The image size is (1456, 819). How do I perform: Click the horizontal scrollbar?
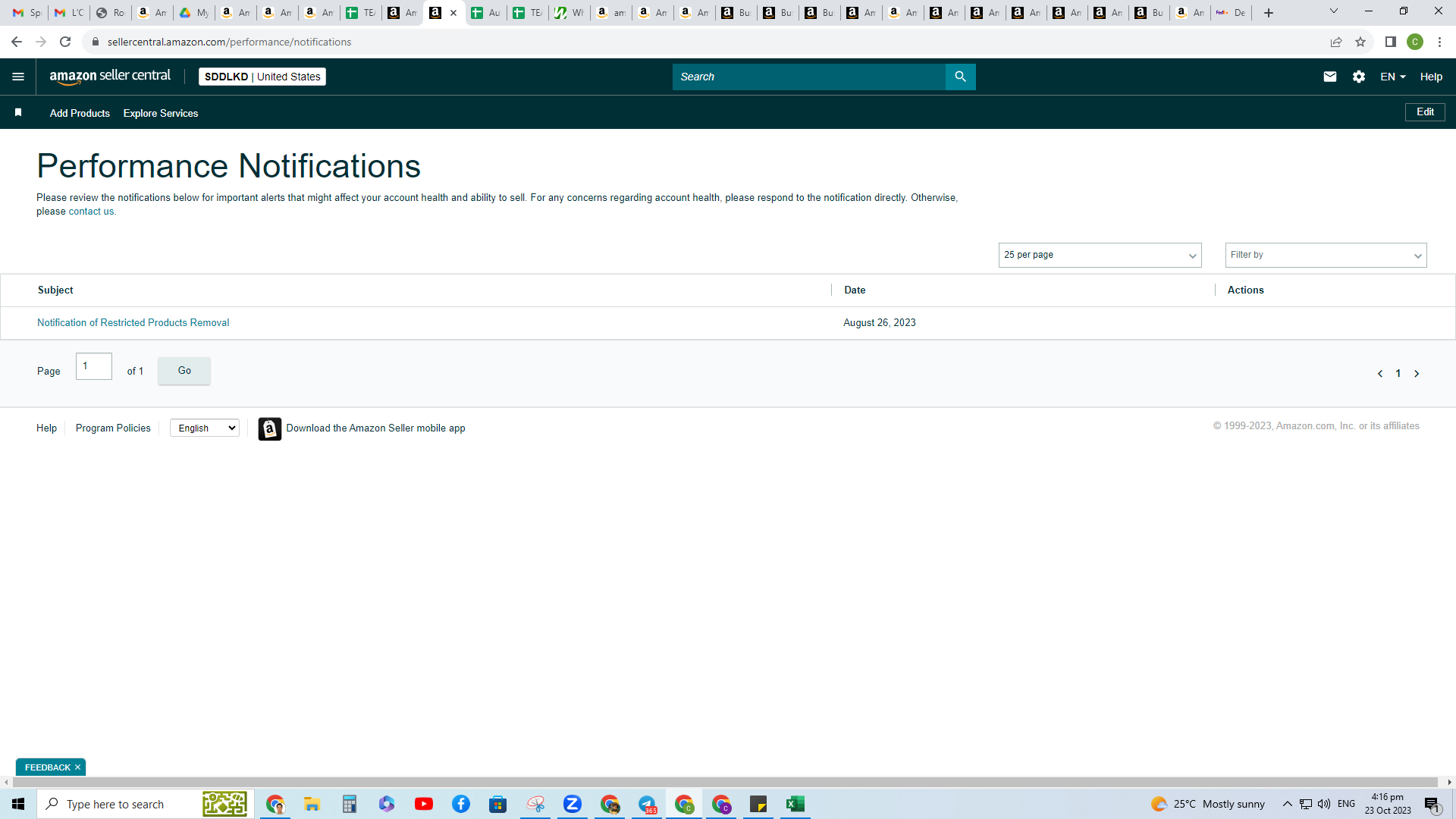[724, 782]
